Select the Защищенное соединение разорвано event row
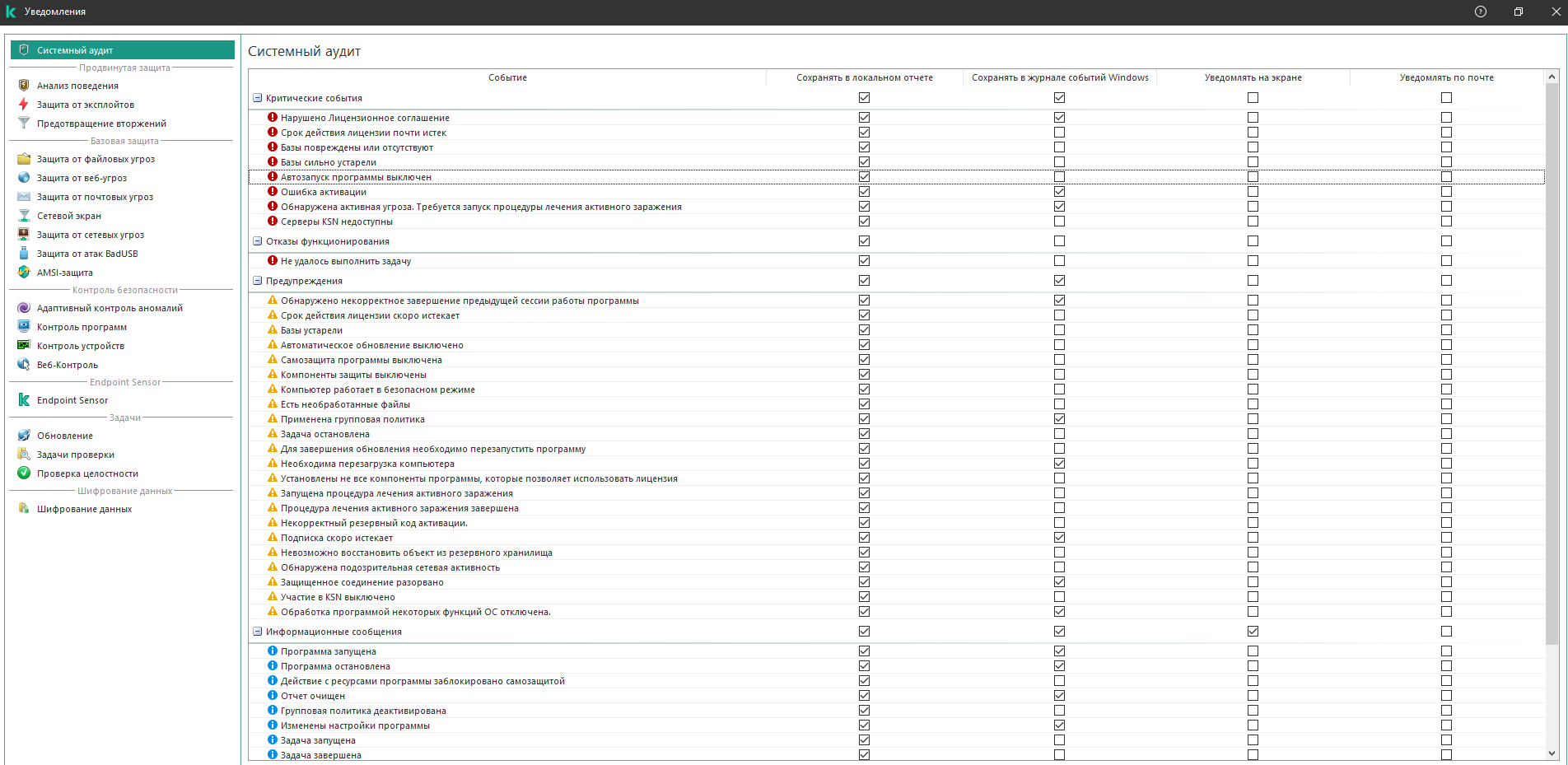1568x765 pixels. [x=896, y=582]
